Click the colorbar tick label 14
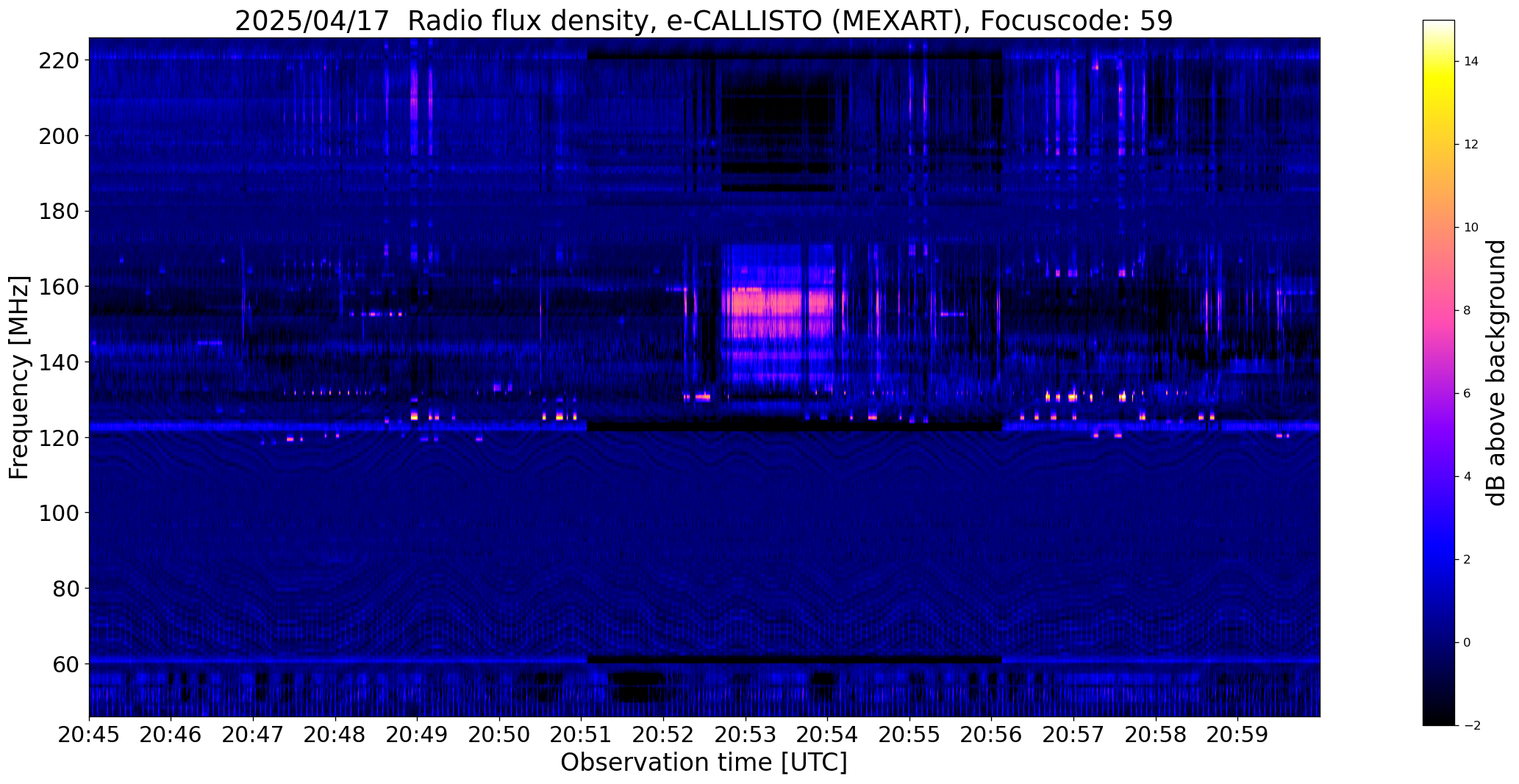 tap(1471, 62)
